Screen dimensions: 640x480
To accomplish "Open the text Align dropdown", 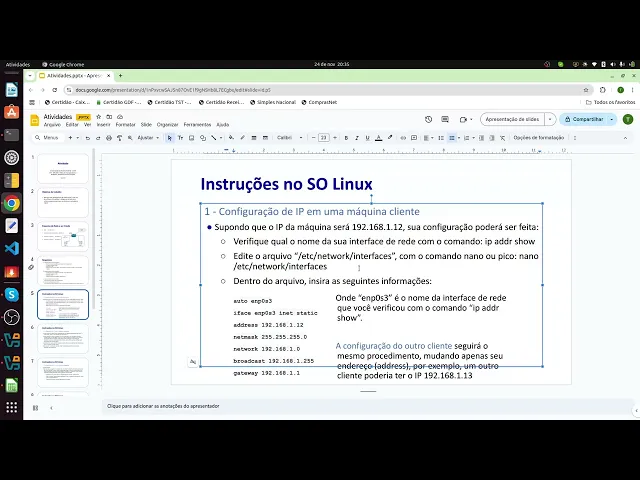I will pos(428,138).
